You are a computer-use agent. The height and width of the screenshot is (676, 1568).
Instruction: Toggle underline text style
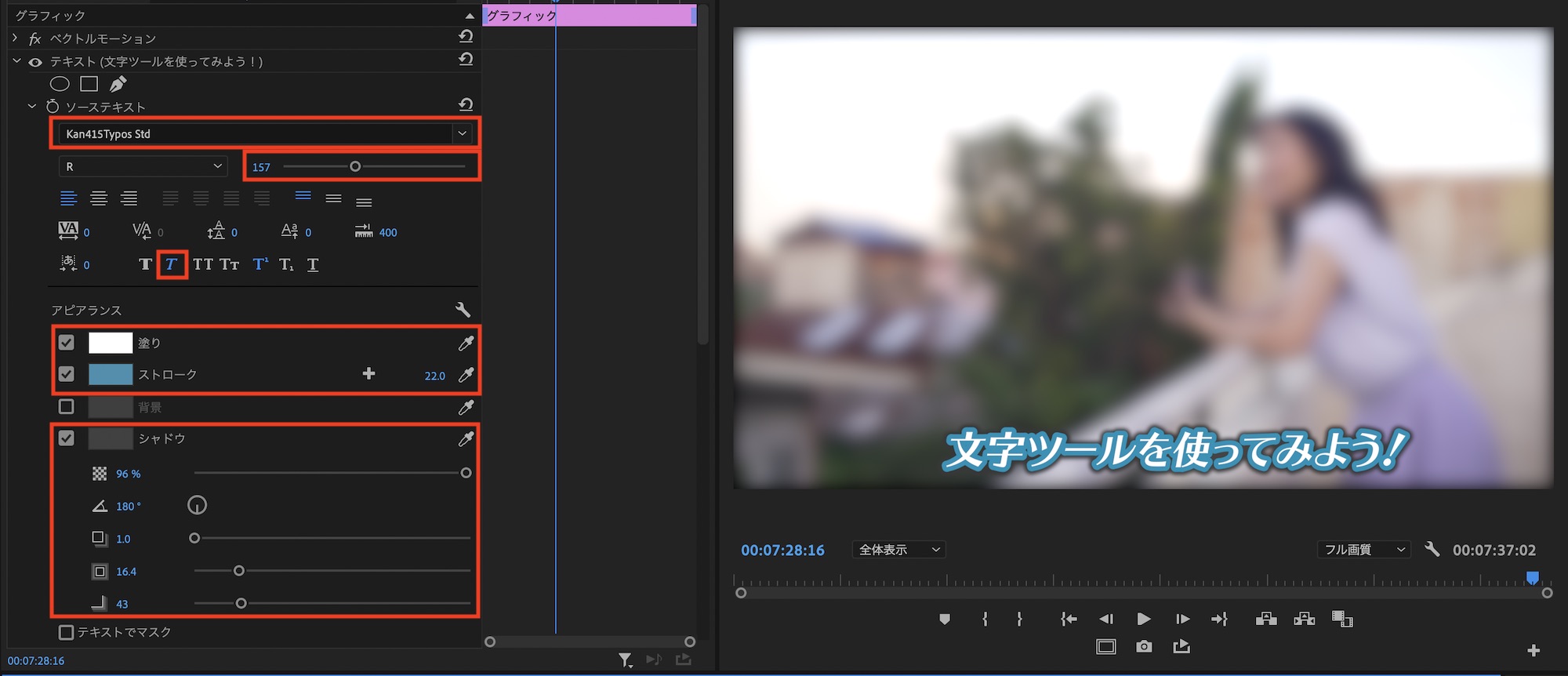[x=313, y=264]
